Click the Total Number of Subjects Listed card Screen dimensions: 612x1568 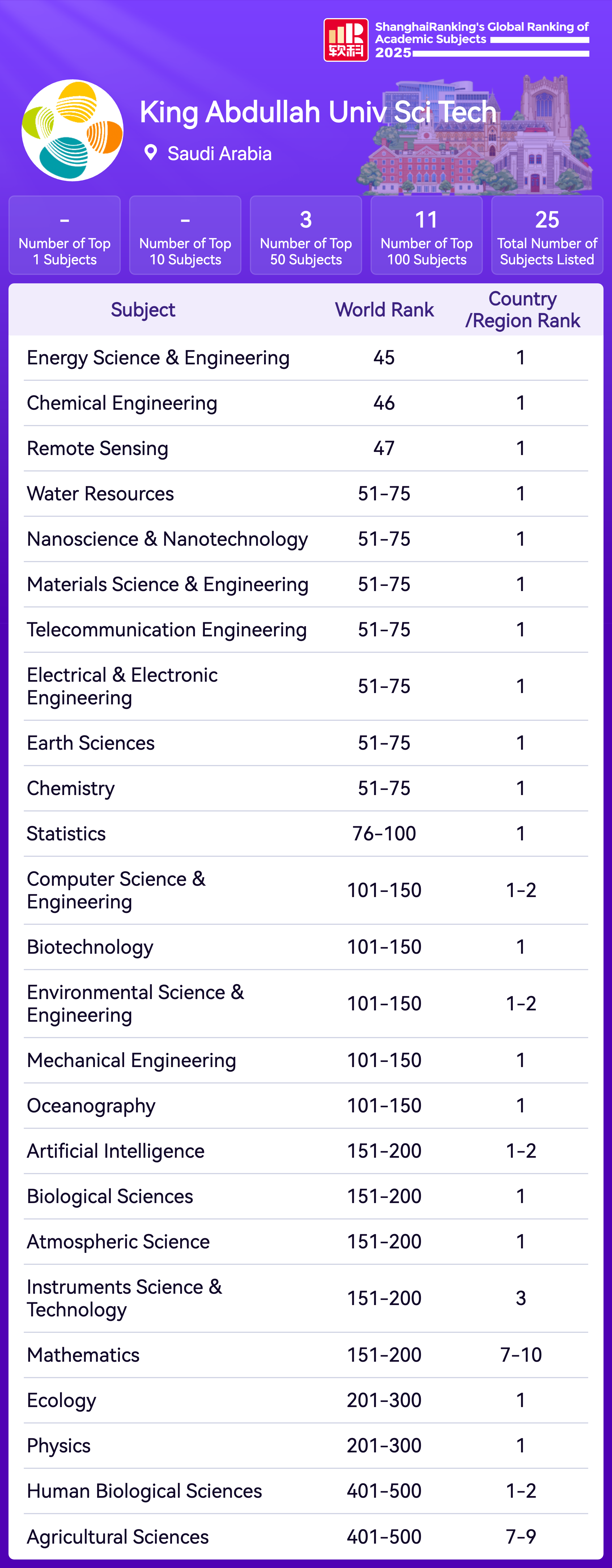pyautogui.click(x=547, y=235)
